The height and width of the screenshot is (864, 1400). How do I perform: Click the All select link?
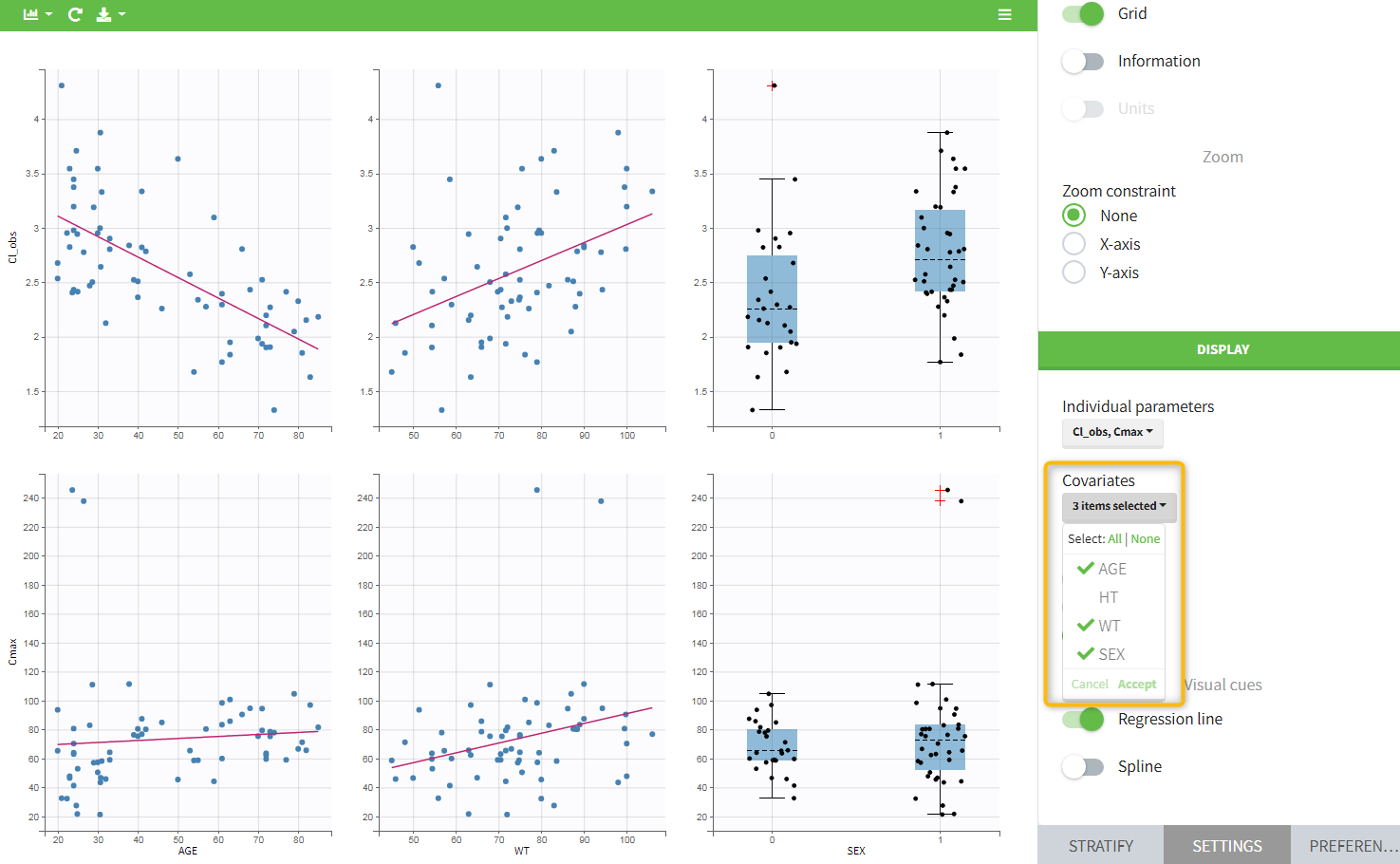pos(1114,538)
